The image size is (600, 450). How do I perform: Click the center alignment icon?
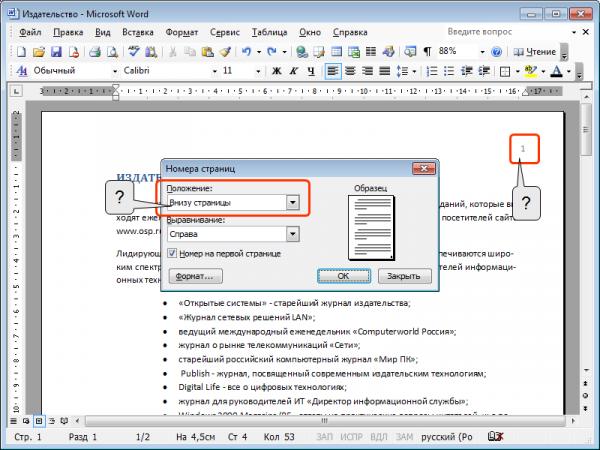350,71
